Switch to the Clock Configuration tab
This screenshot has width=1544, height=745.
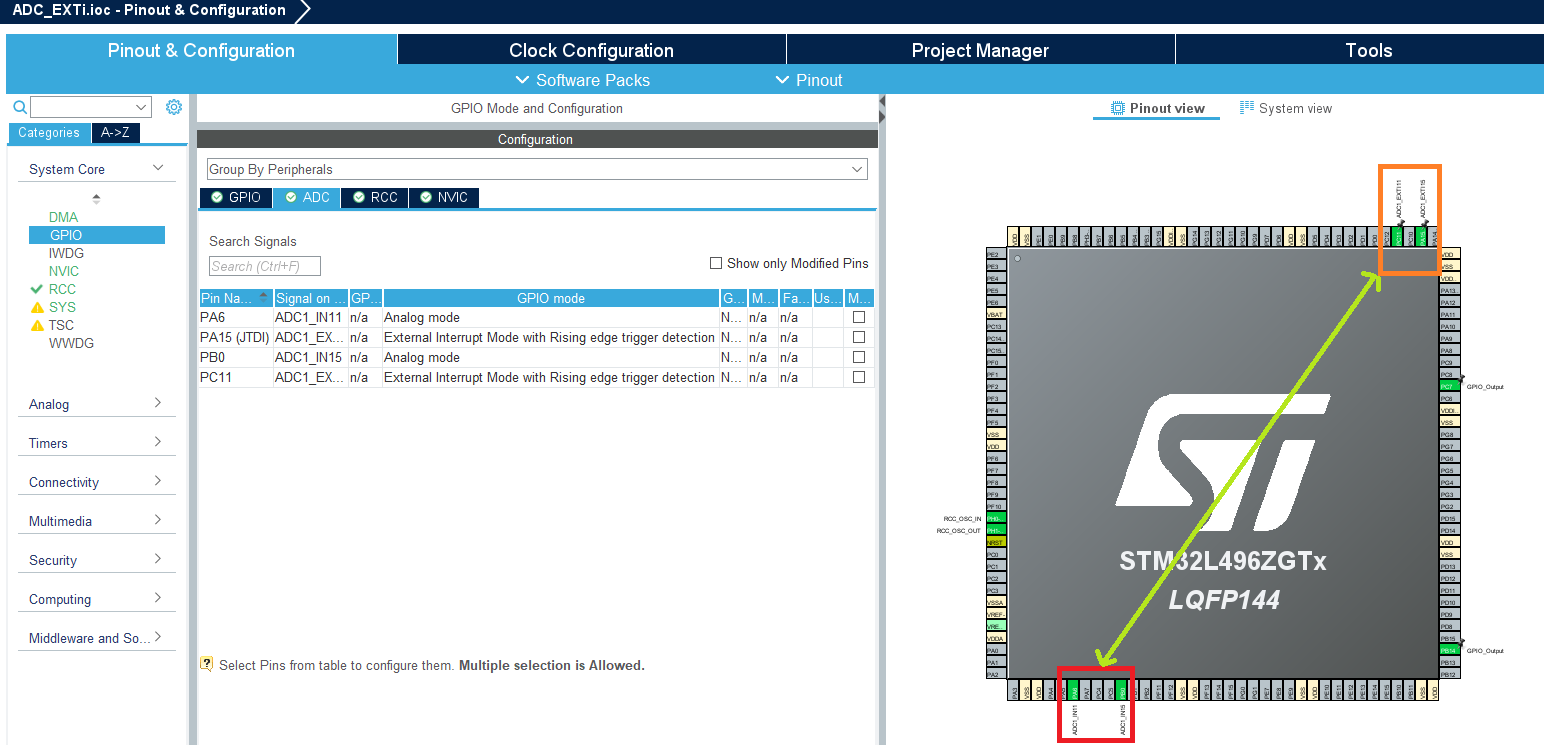590,49
